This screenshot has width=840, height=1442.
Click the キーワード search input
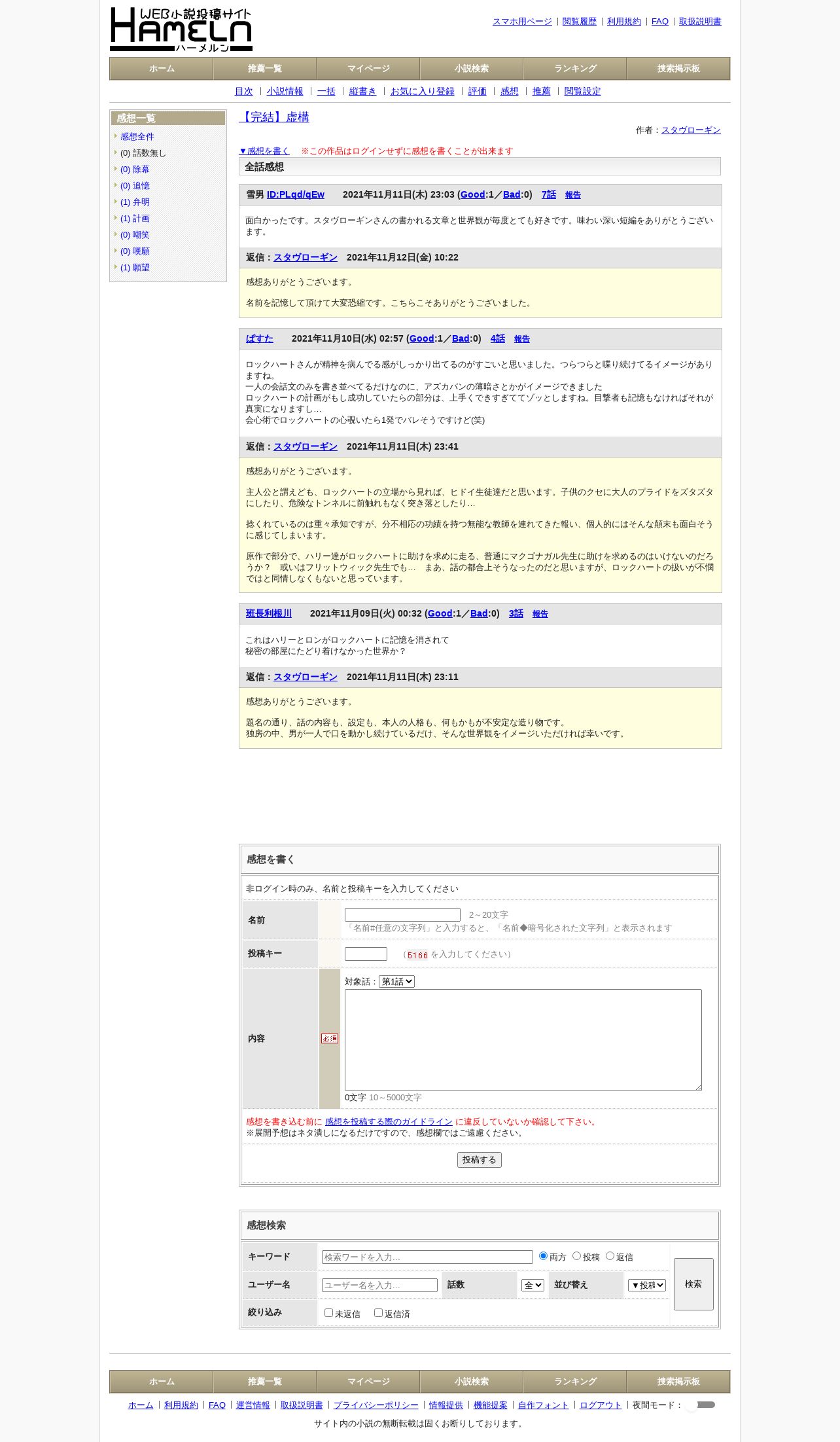[x=427, y=1257]
